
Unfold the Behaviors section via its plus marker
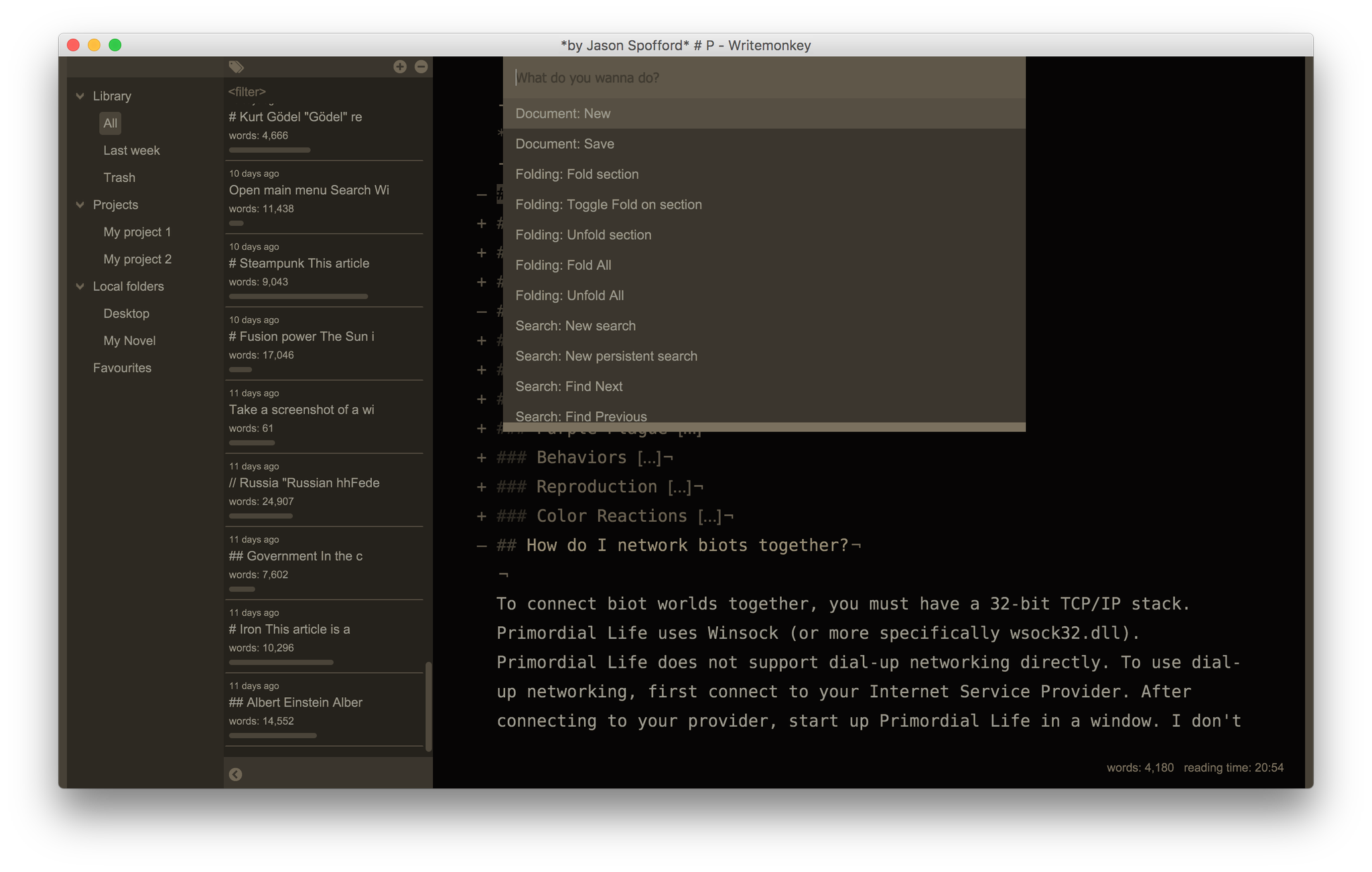click(x=481, y=457)
